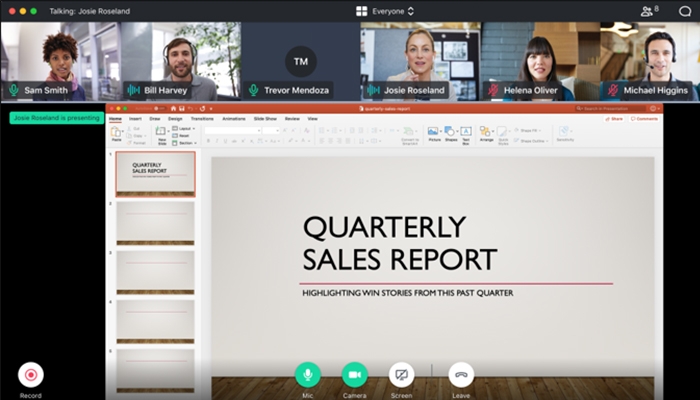Open the Arrange dropdown in ribbon
Screen dimensions: 700x400
[x=486, y=133]
